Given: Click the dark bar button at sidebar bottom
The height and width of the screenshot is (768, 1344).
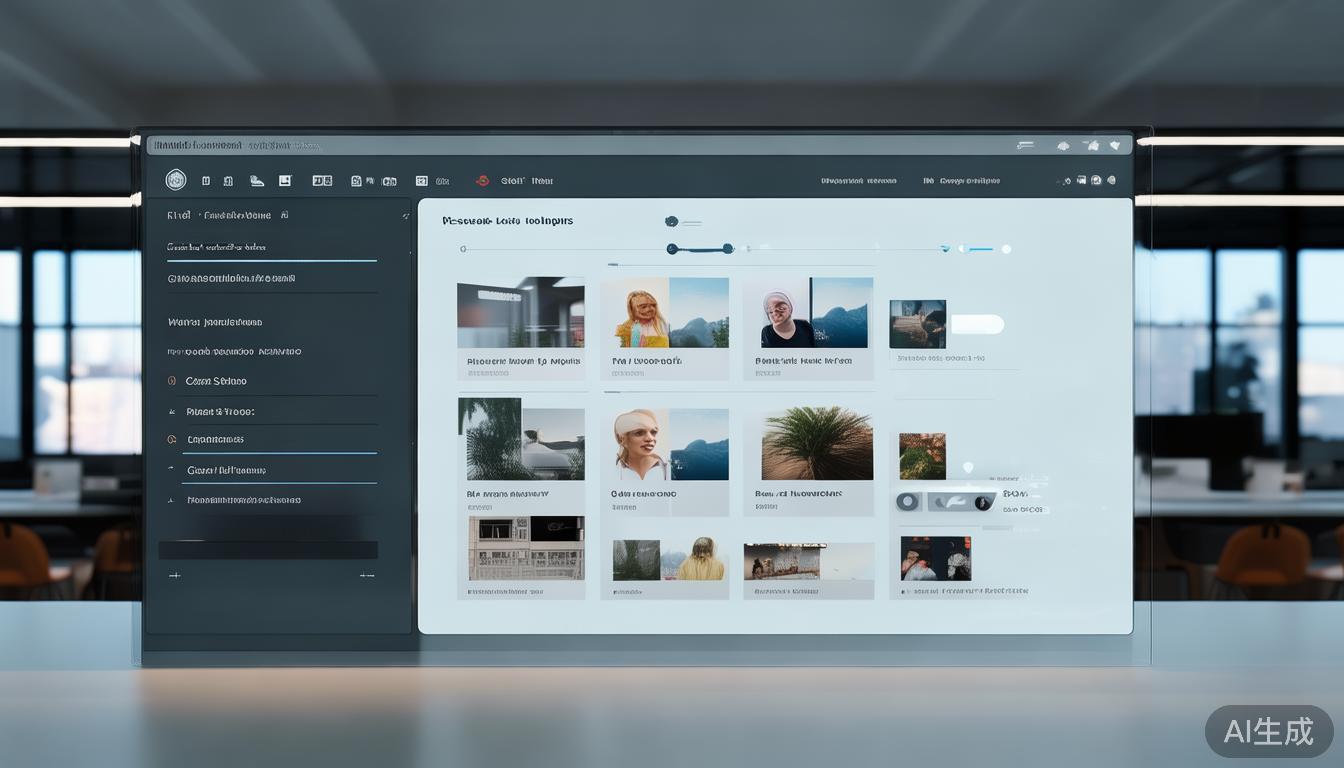Looking at the screenshot, I should [x=268, y=549].
